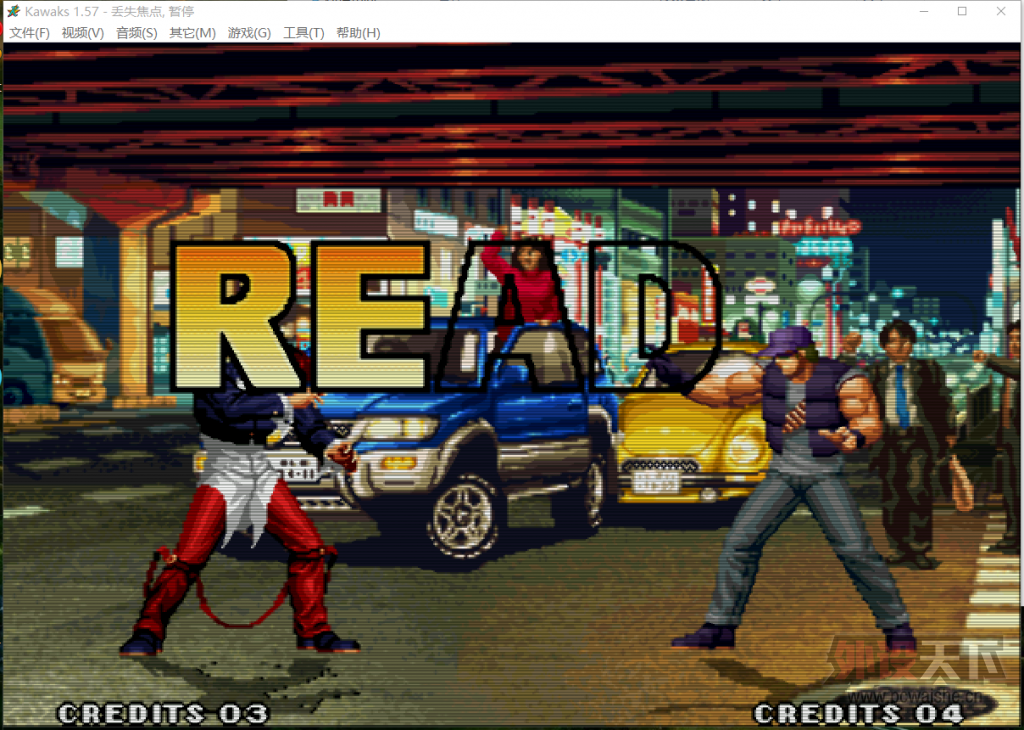Open the 帮助(H) menu
1024x730 pixels.
pyautogui.click(x=358, y=33)
